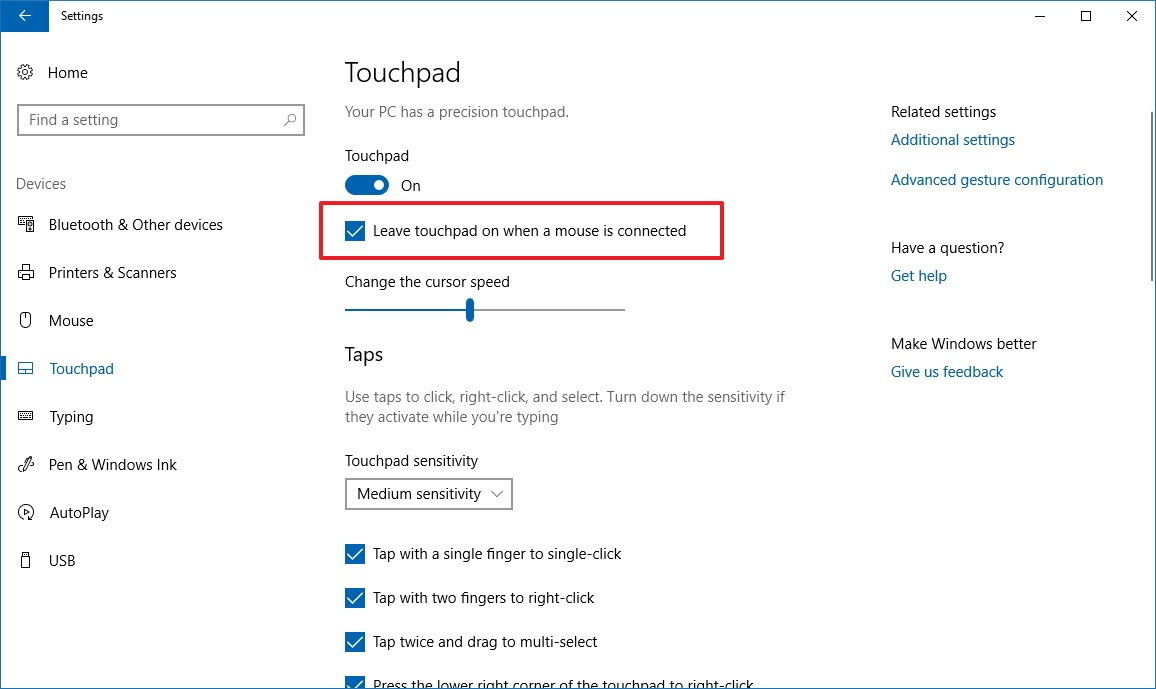
Task: Turn off the Touchpad toggle
Action: [367, 185]
